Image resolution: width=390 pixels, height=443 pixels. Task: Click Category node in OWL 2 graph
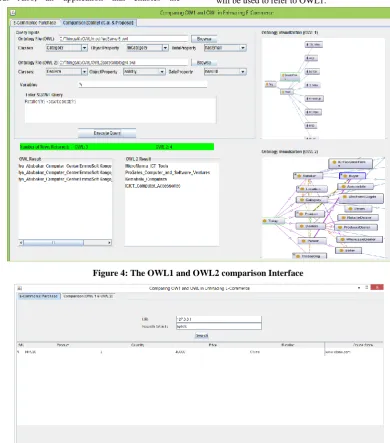click(312, 200)
